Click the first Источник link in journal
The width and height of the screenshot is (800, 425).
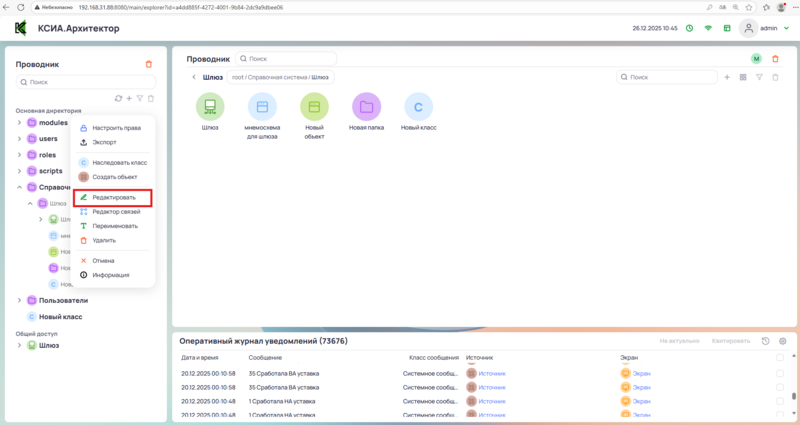point(492,373)
